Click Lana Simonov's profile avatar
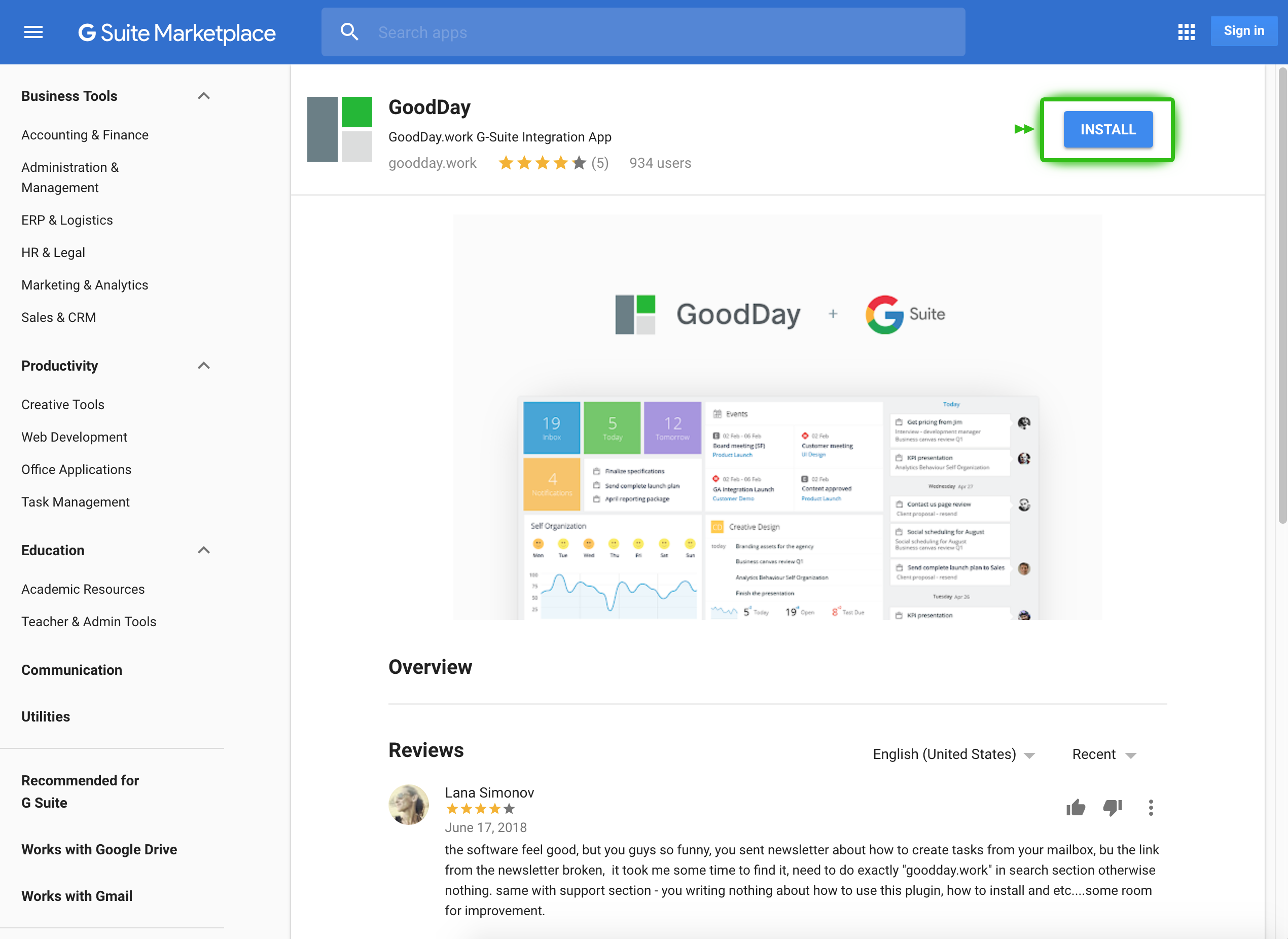The height and width of the screenshot is (939, 1288). coord(408,804)
